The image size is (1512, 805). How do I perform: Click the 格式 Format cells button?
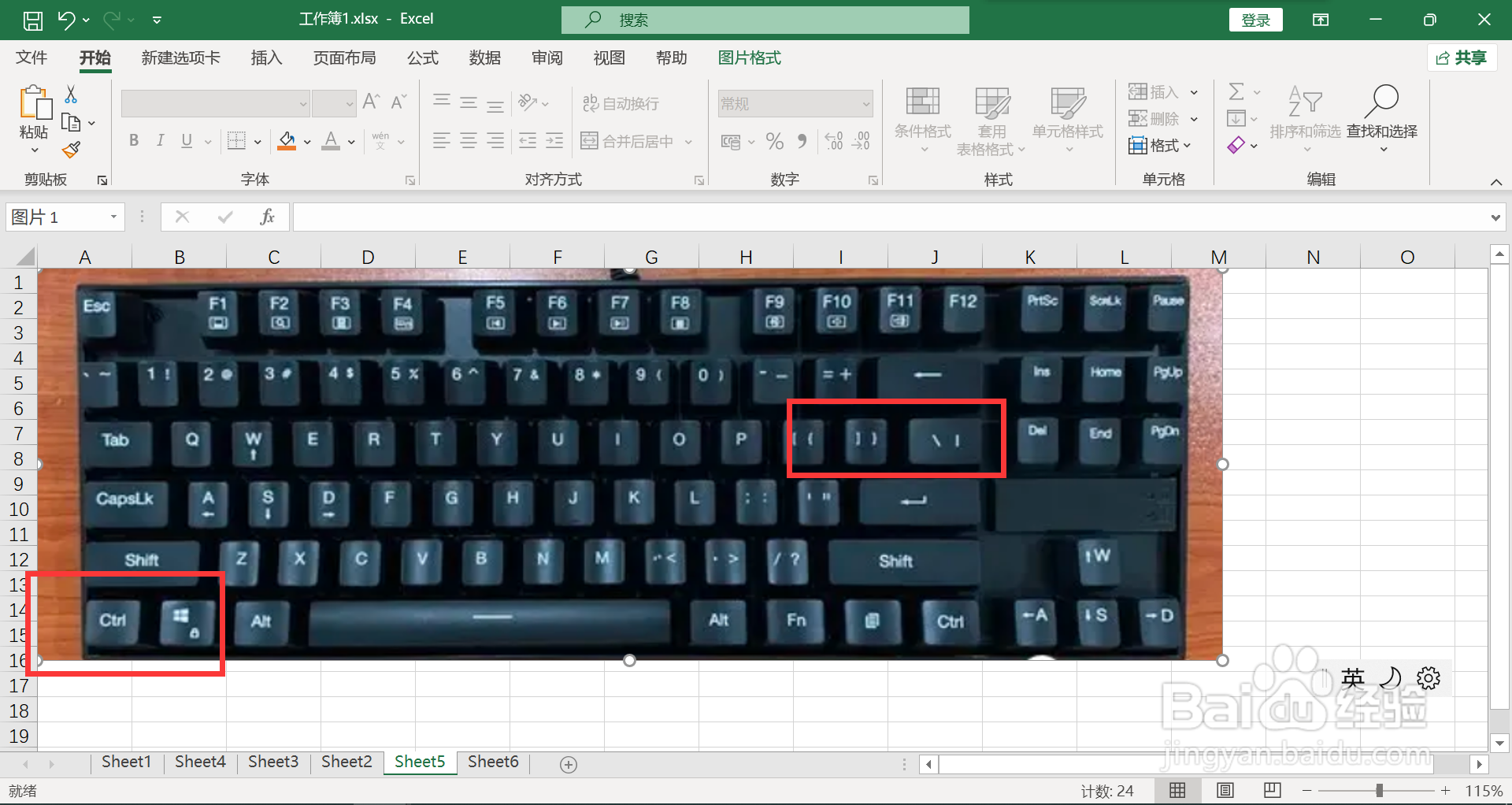click(x=1161, y=146)
